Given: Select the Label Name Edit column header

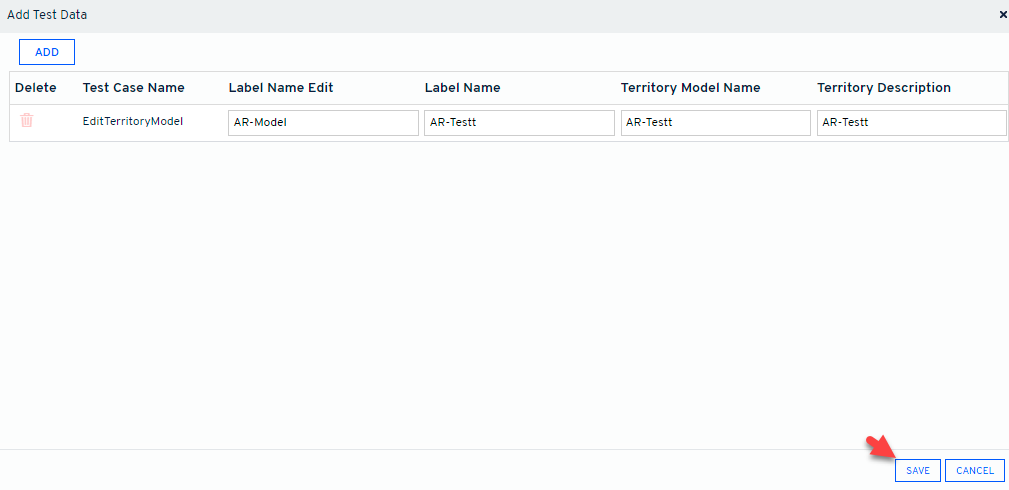Looking at the screenshot, I should tap(281, 88).
